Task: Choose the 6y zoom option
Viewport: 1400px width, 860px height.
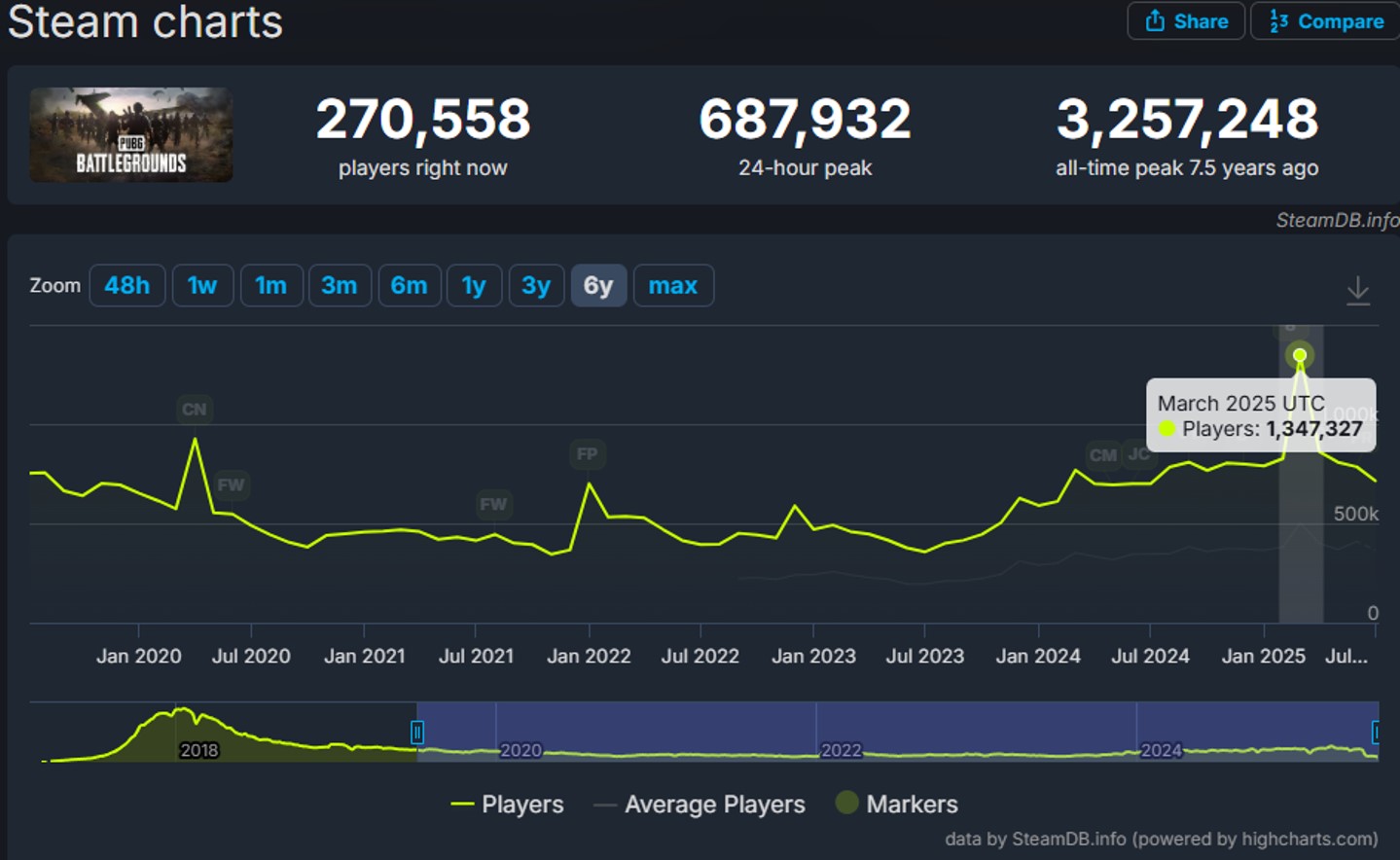Action: pos(598,286)
